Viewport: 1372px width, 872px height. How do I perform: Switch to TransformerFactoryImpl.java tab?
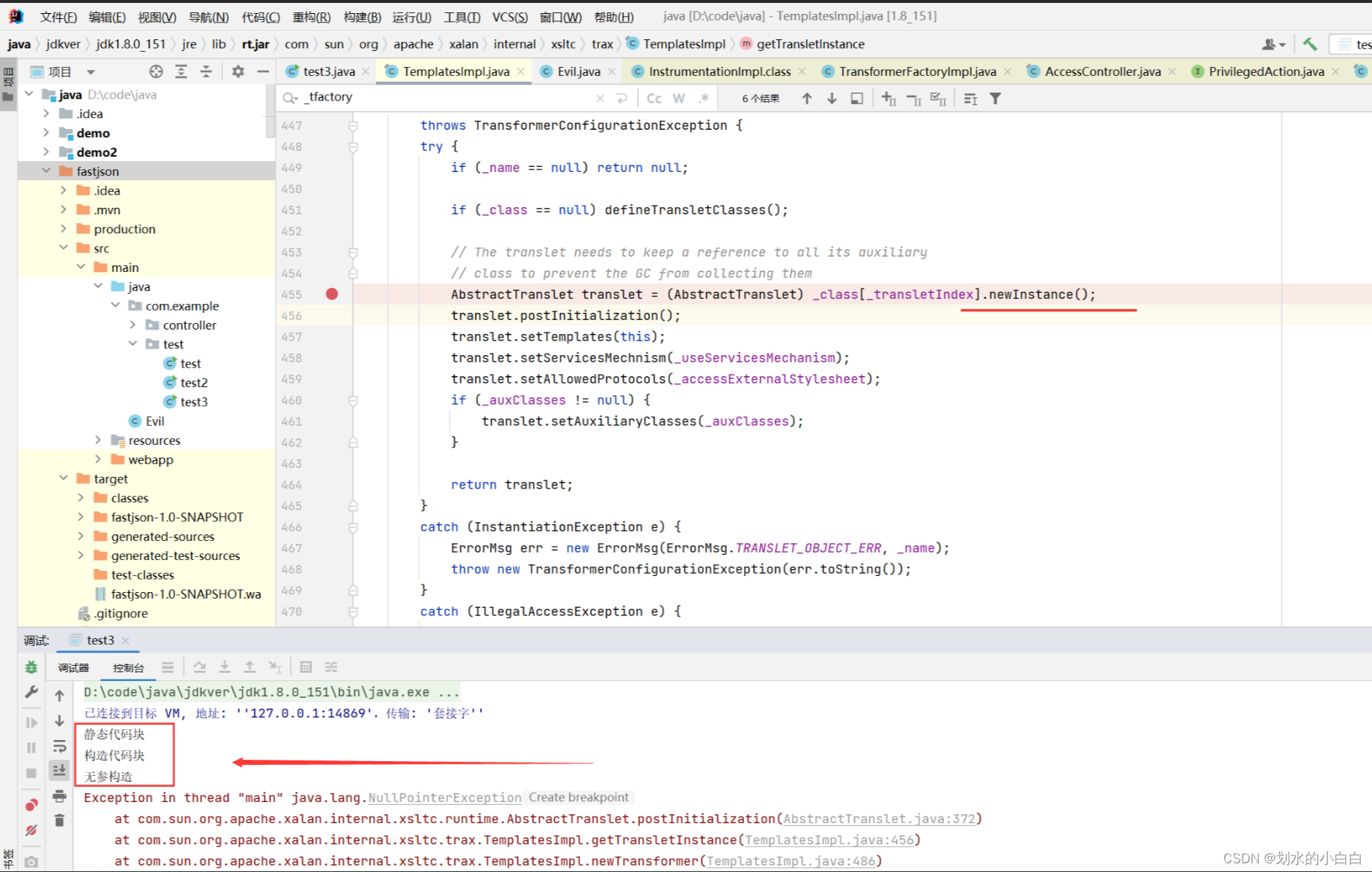point(917,71)
